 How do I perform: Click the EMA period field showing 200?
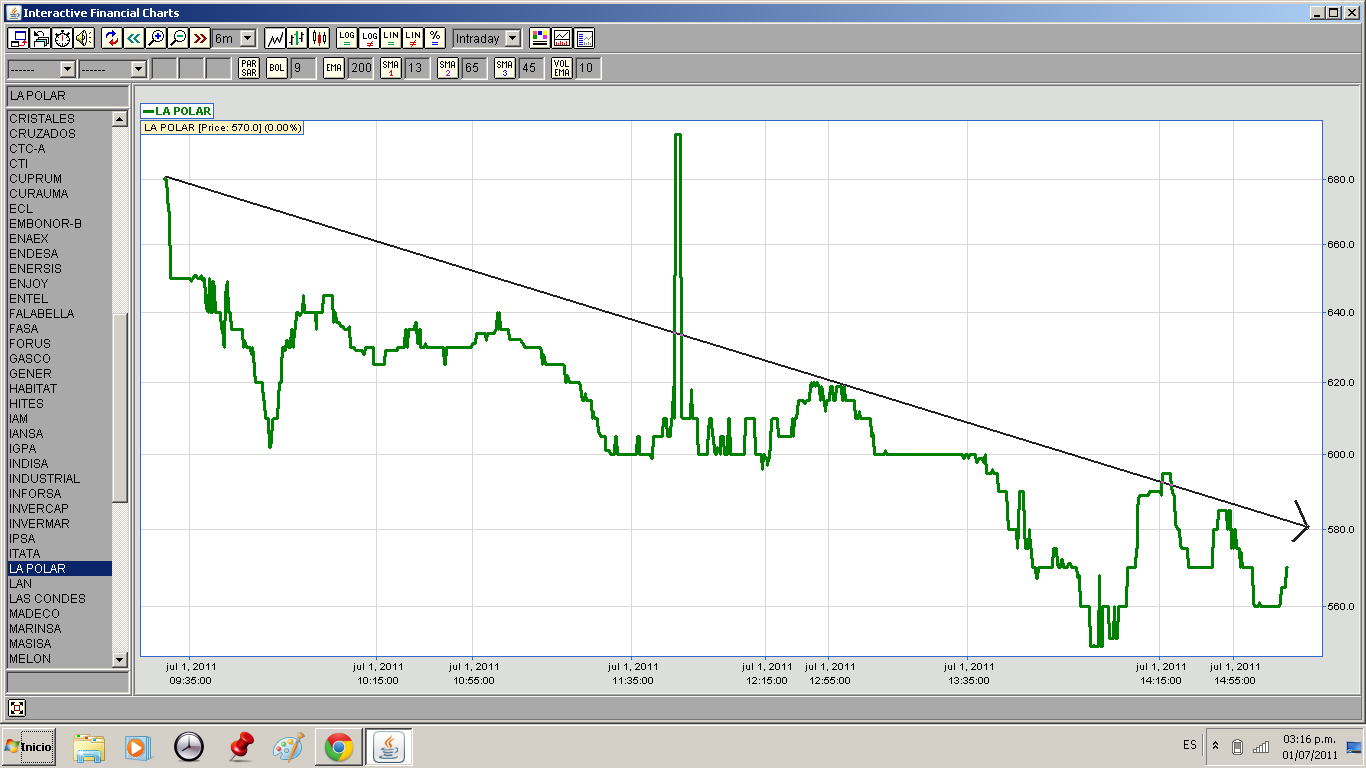pyautogui.click(x=360, y=68)
